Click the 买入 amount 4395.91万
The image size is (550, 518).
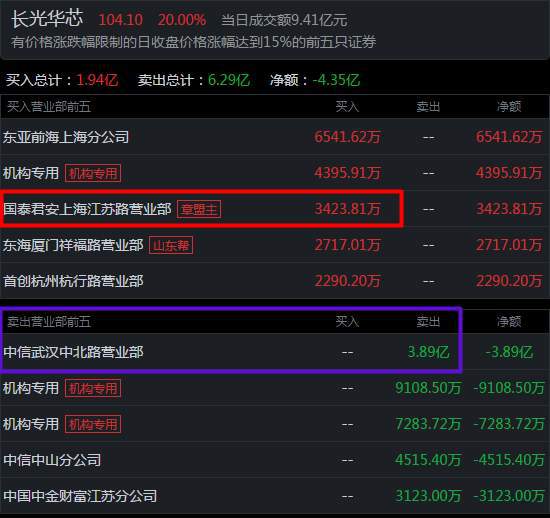347,173
